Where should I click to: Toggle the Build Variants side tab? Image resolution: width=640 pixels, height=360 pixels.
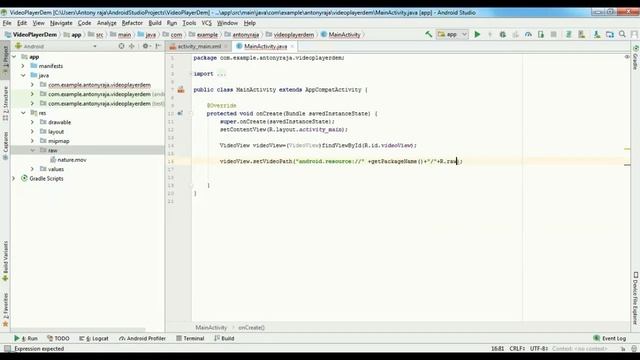[5, 261]
